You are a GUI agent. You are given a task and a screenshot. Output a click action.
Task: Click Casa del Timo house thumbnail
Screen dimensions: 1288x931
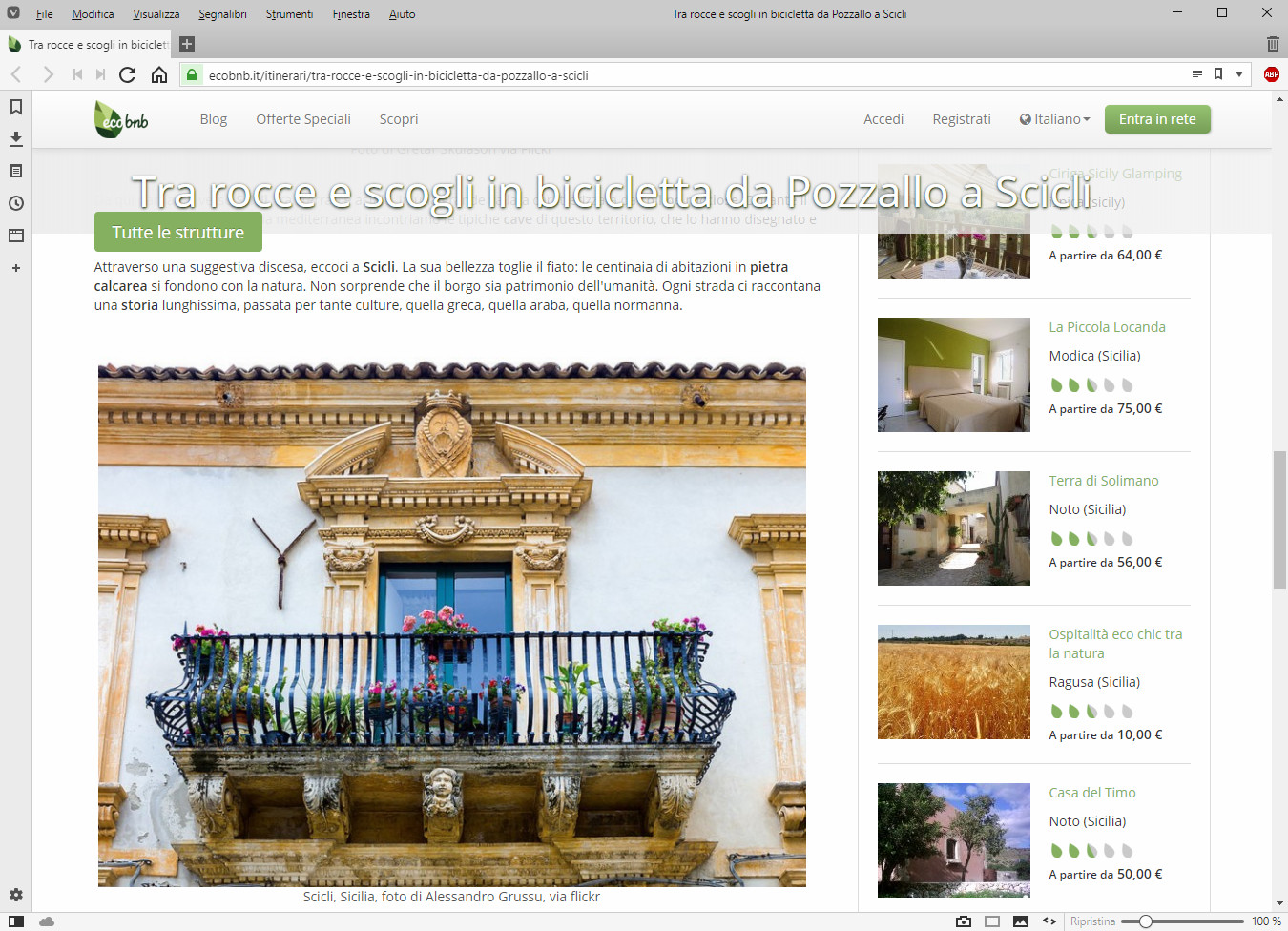[954, 840]
